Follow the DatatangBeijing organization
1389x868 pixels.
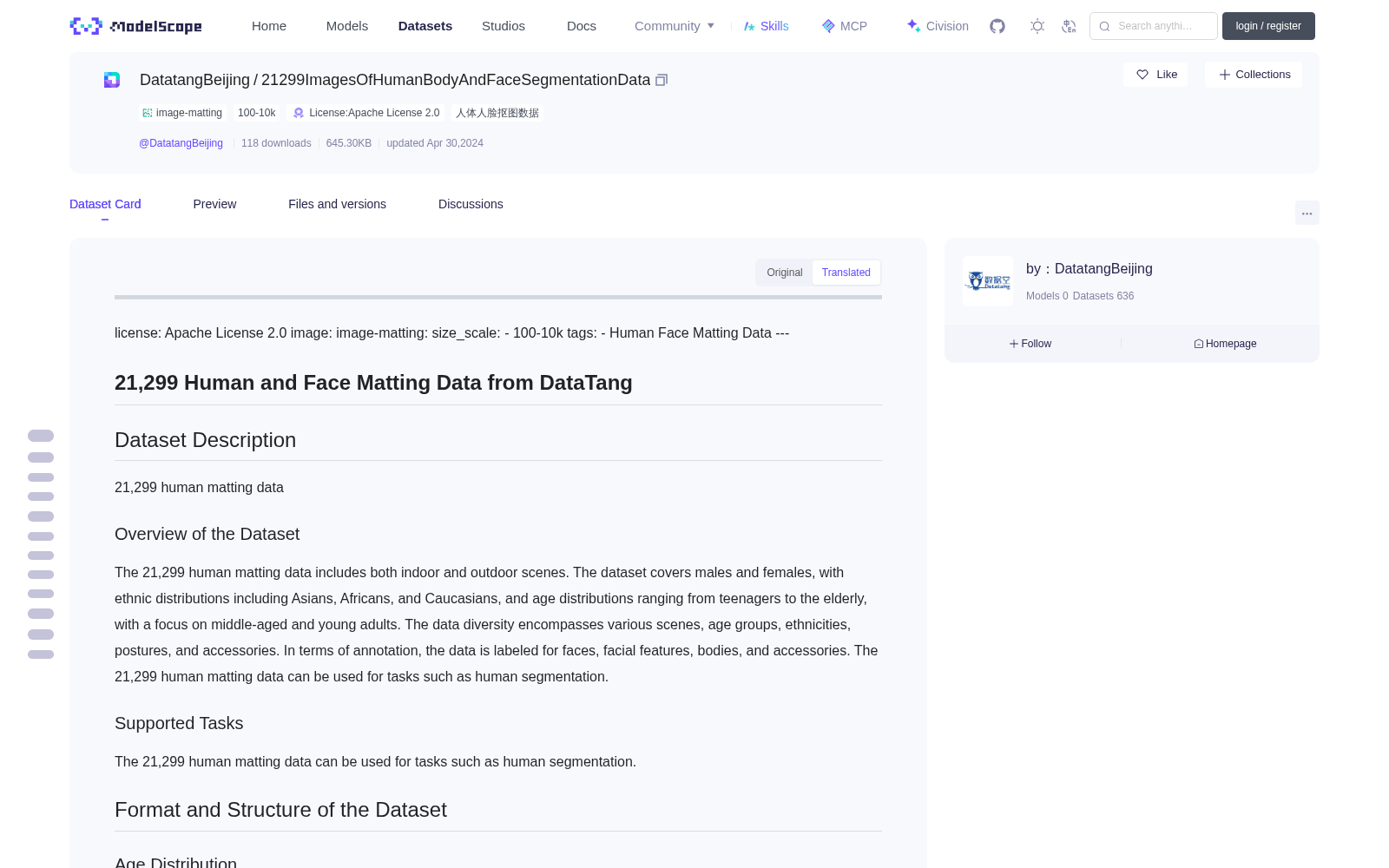pos(1030,344)
